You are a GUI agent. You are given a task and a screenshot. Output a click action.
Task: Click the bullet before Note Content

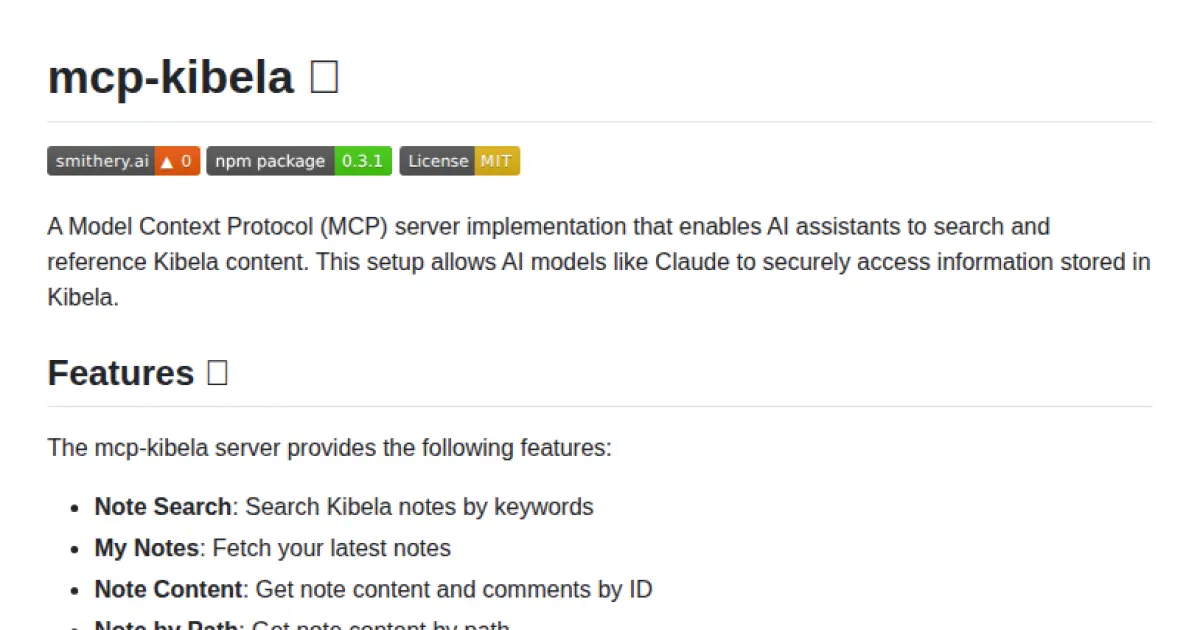tap(75, 590)
